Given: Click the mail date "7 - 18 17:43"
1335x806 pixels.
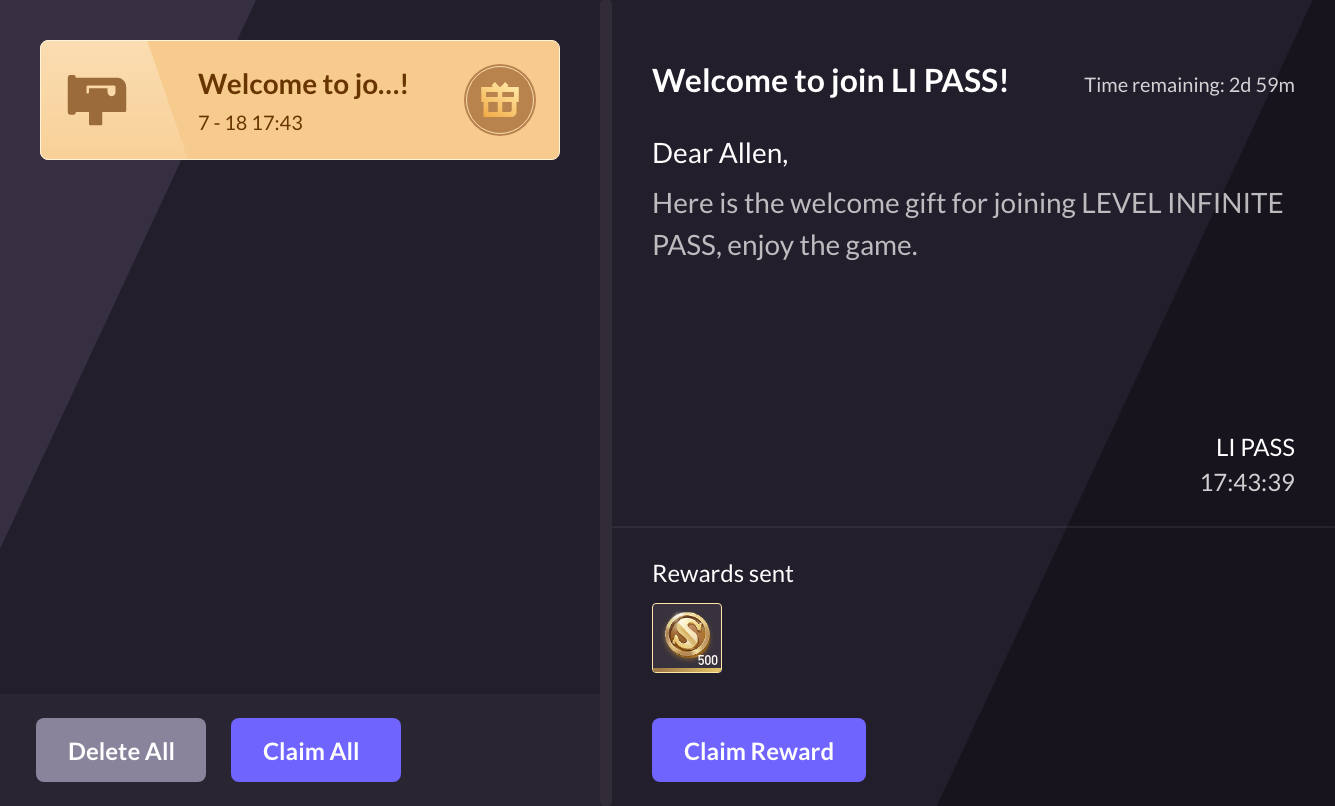Looking at the screenshot, I should coord(250,123).
